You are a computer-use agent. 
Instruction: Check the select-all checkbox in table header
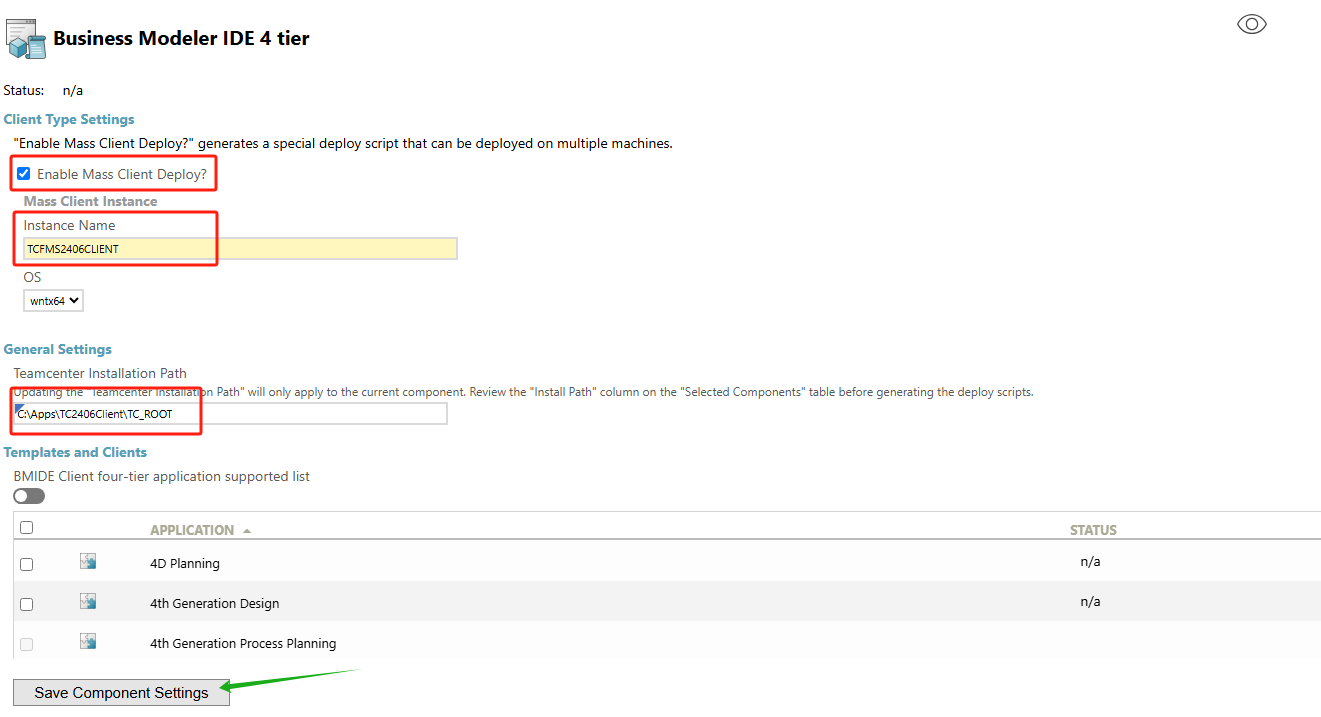tap(27, 528)
